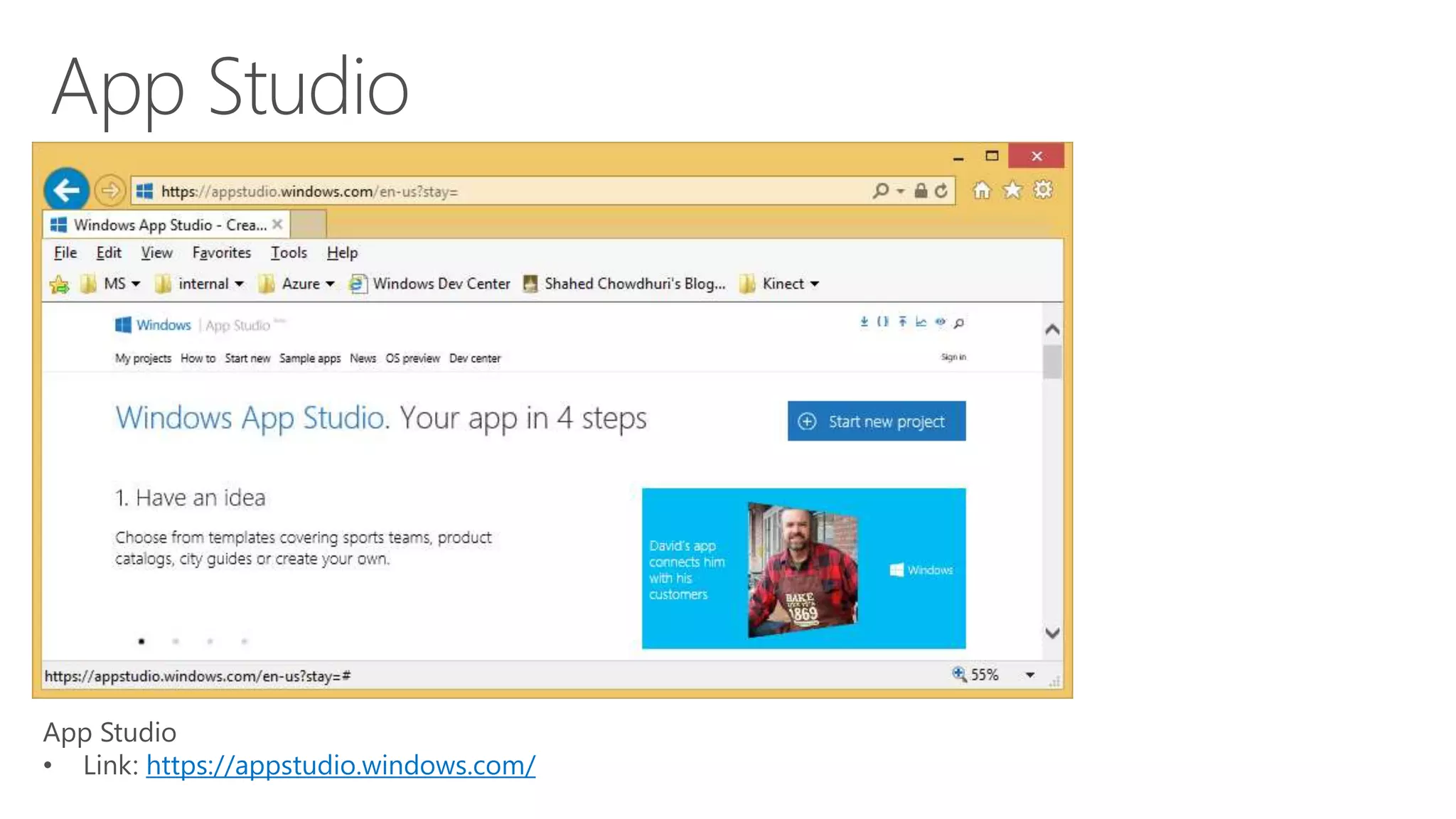Expand the Kinect favorites folder
The height and width of the screenshot is (819, 1456).
[x=779, y=284]
